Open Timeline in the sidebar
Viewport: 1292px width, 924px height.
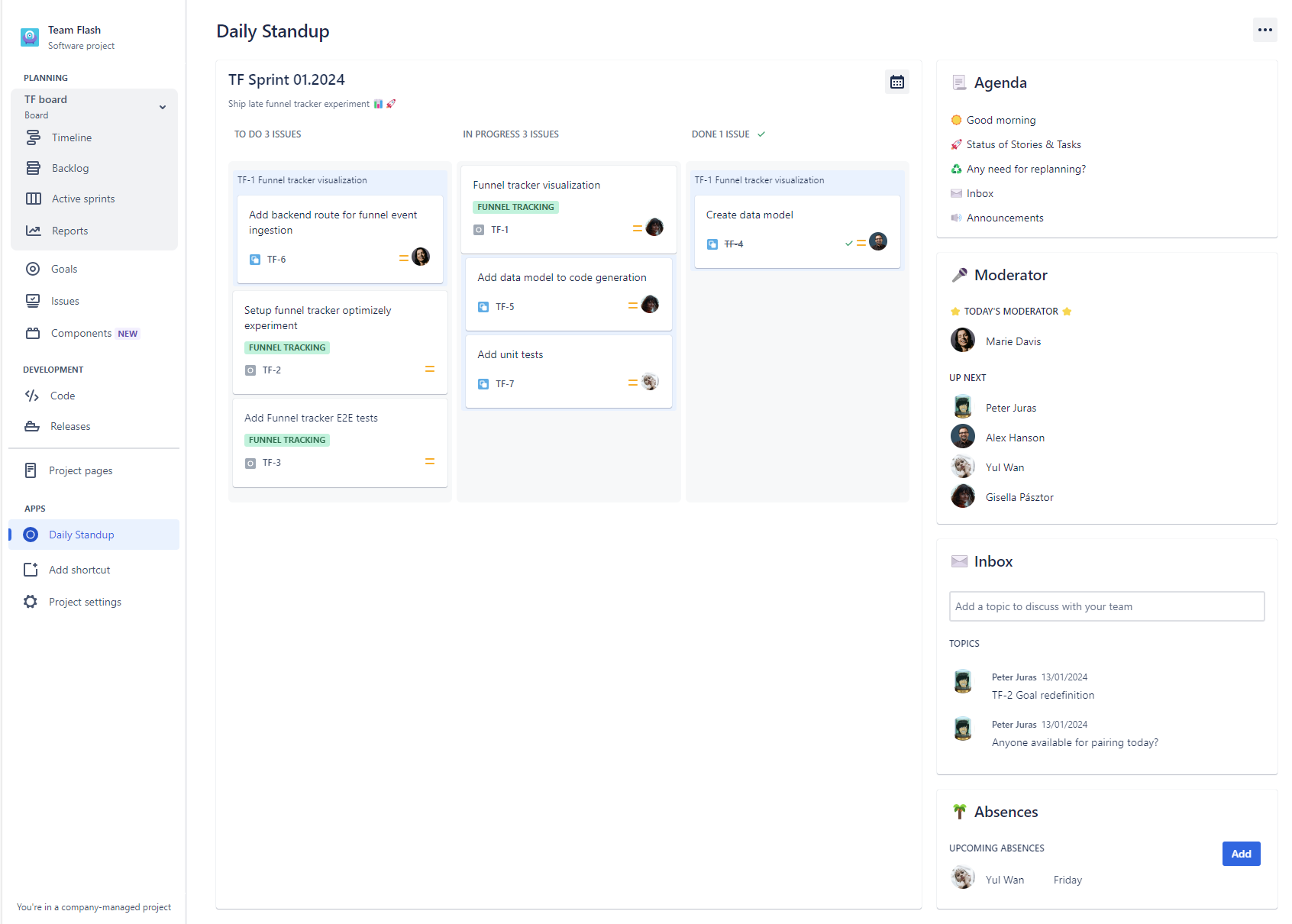71,137
